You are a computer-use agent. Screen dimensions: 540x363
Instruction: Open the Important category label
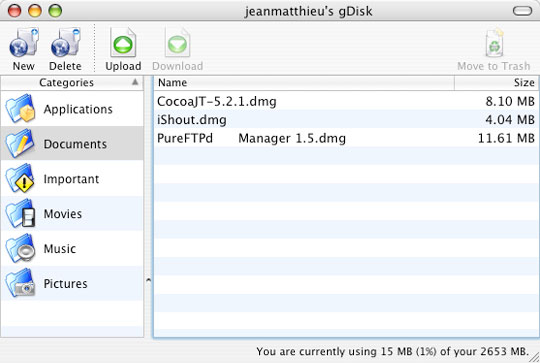coord(71,179)
